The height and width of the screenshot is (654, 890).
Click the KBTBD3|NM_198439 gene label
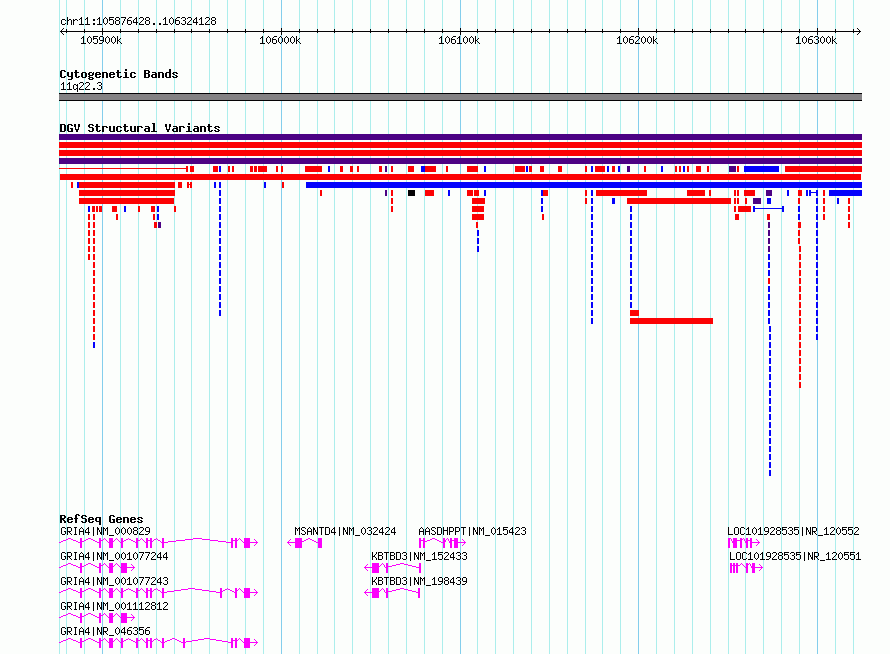pos(419,581)
